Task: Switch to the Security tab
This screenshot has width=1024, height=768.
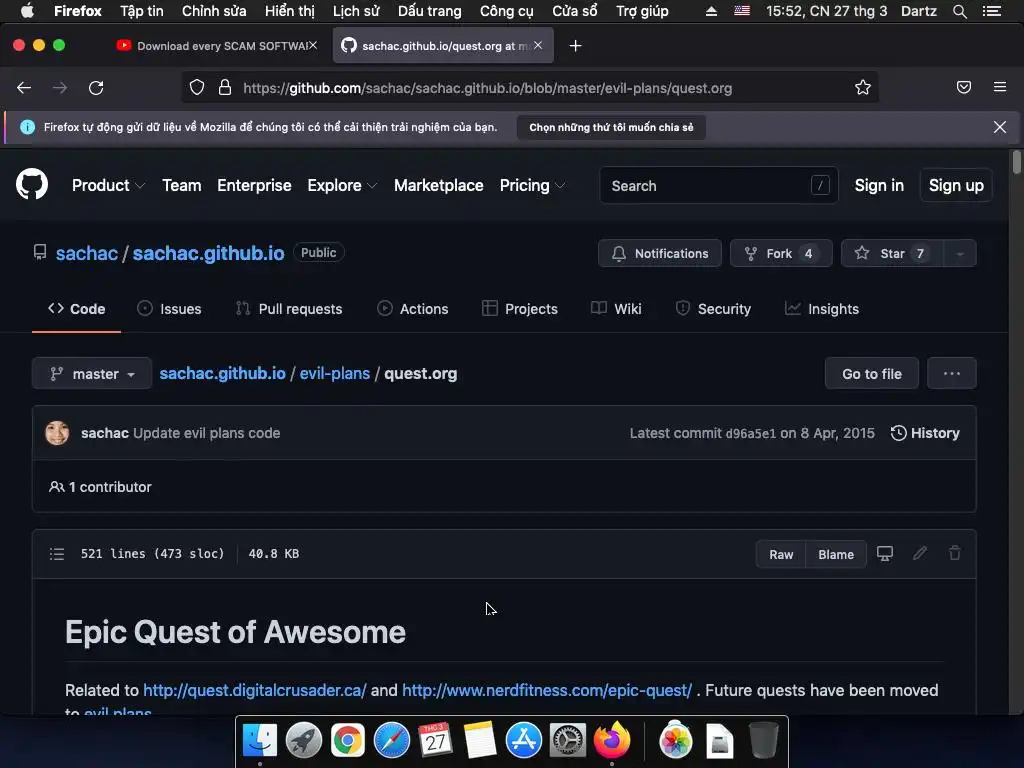Action: coord(713,309)
